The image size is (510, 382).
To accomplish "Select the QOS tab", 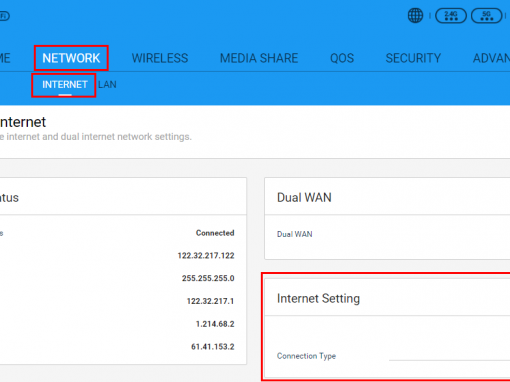I will coord(342,58).
